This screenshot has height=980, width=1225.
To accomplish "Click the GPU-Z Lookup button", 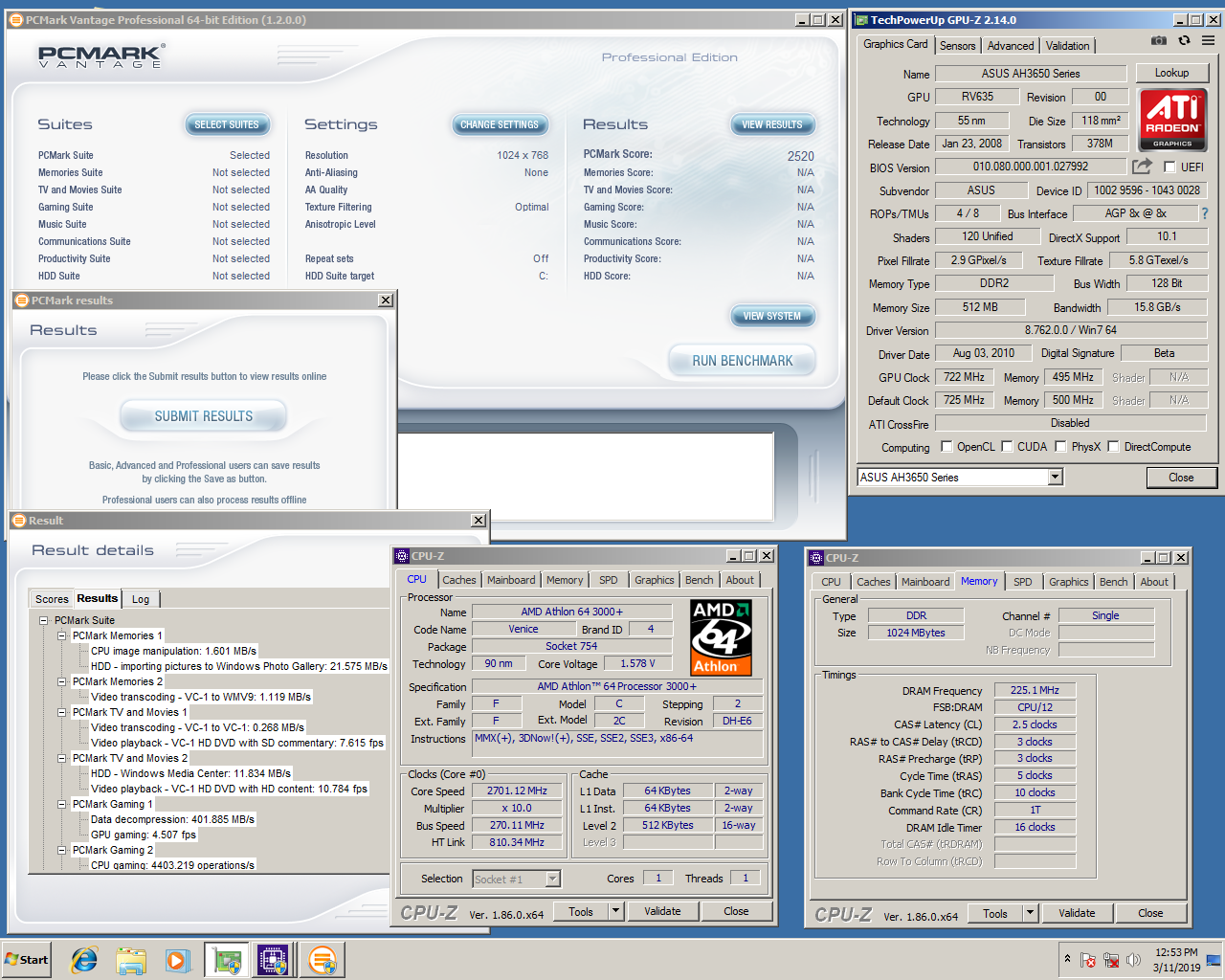I will point(1171,73).
